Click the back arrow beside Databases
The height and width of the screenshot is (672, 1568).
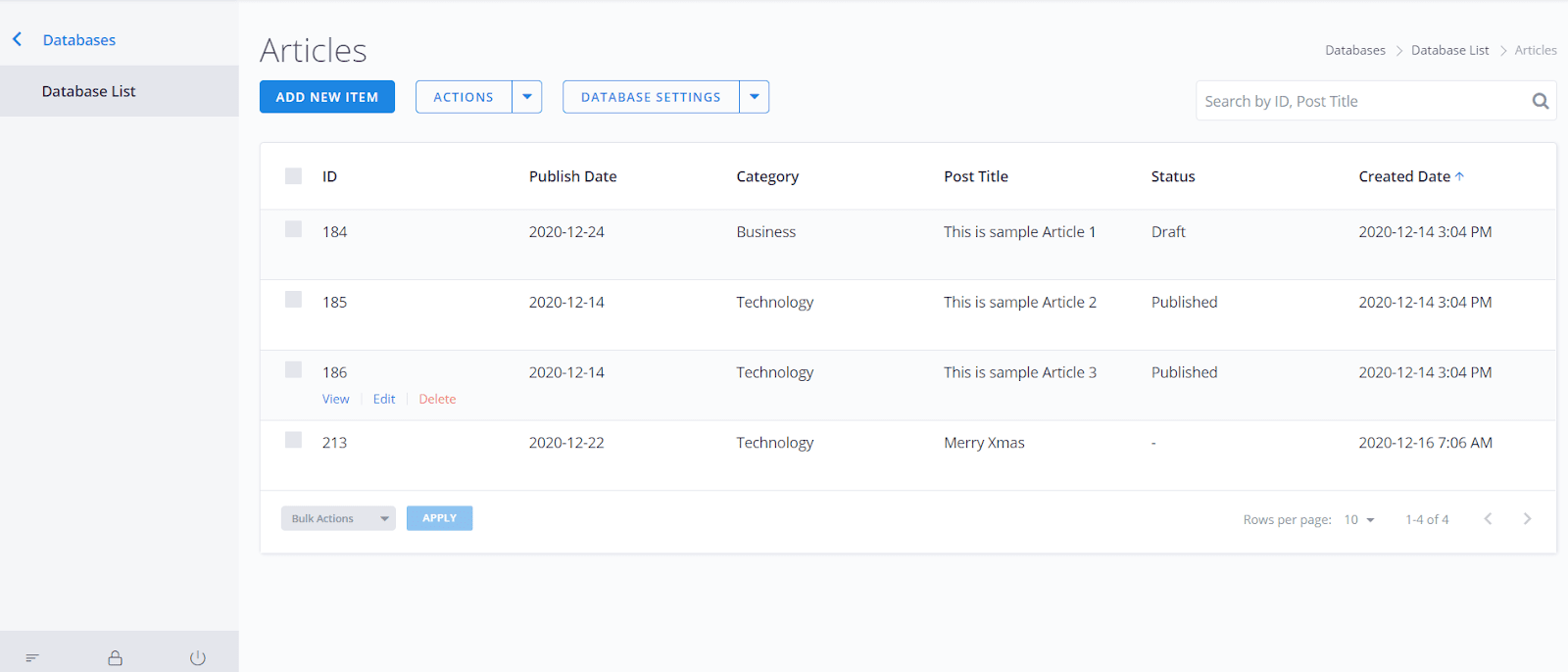click(17, 39)
